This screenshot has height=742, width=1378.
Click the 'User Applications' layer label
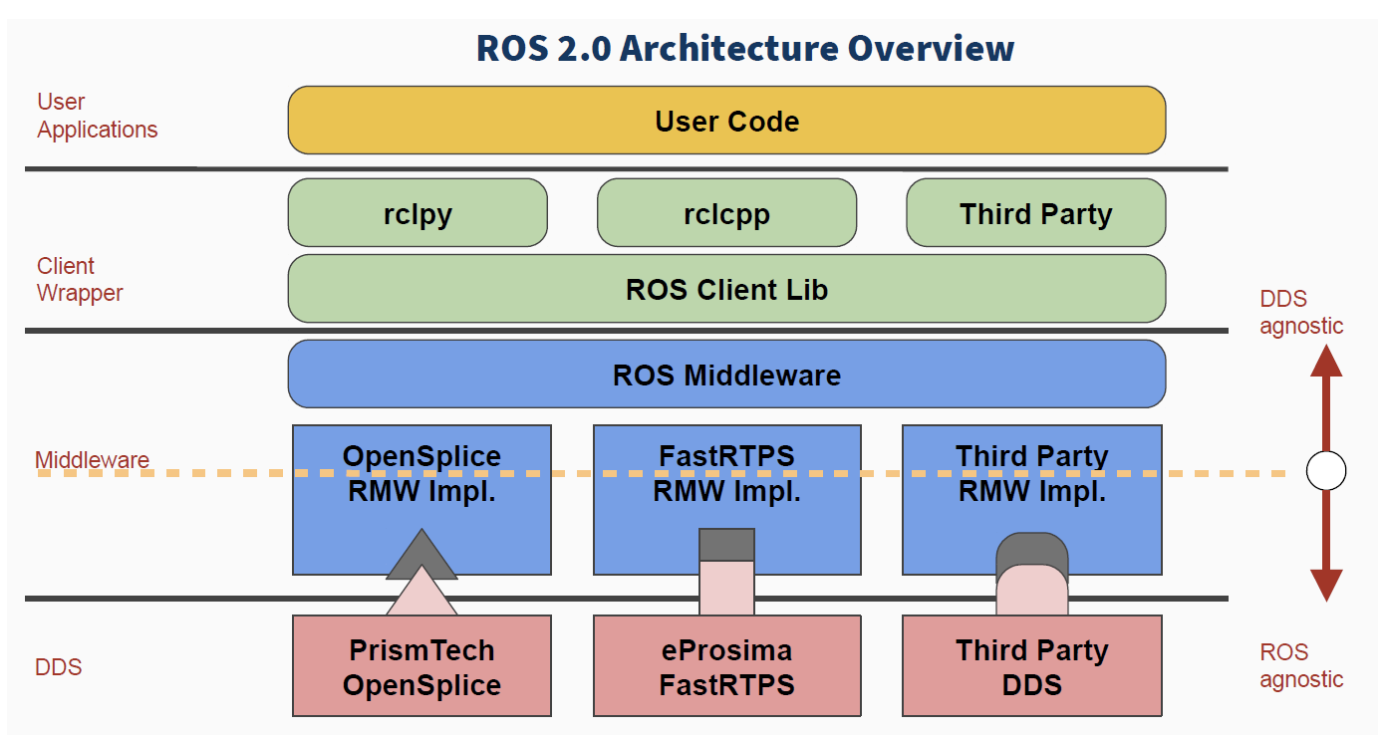coord(97,116)
